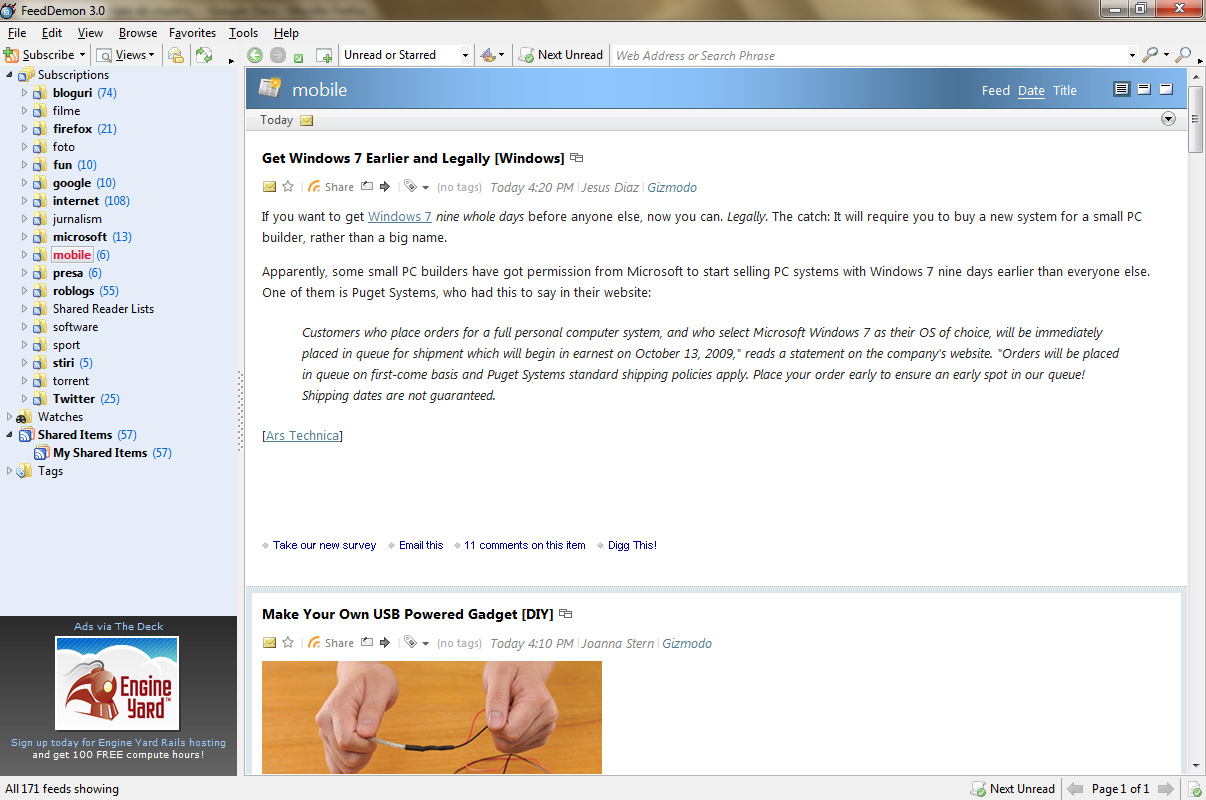This screenshot has height=800, width=1206.
Task: Open the Subscribe dropdown arrow
Action: (82, 56)
